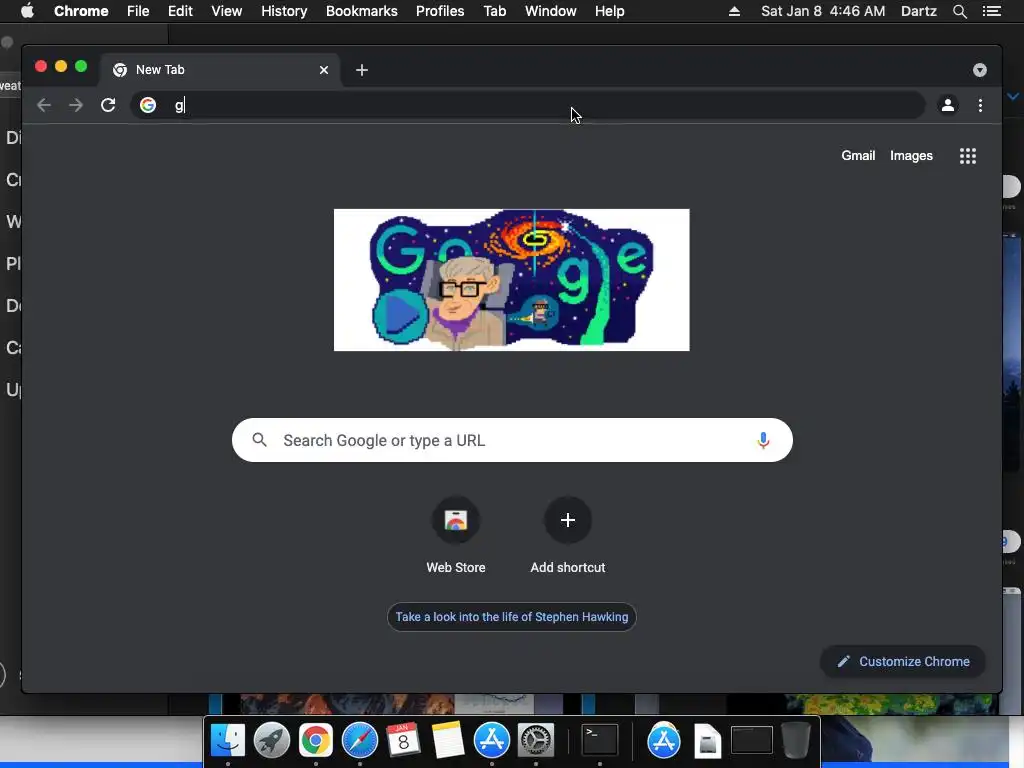Open the first App Store icon in Dock

point(491,741)
